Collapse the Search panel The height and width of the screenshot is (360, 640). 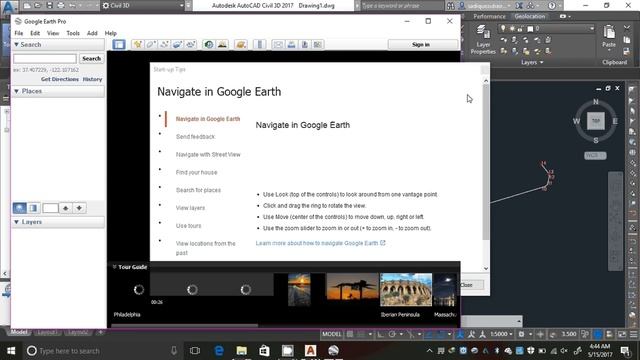pyautogui.click(x=17, y=44)
